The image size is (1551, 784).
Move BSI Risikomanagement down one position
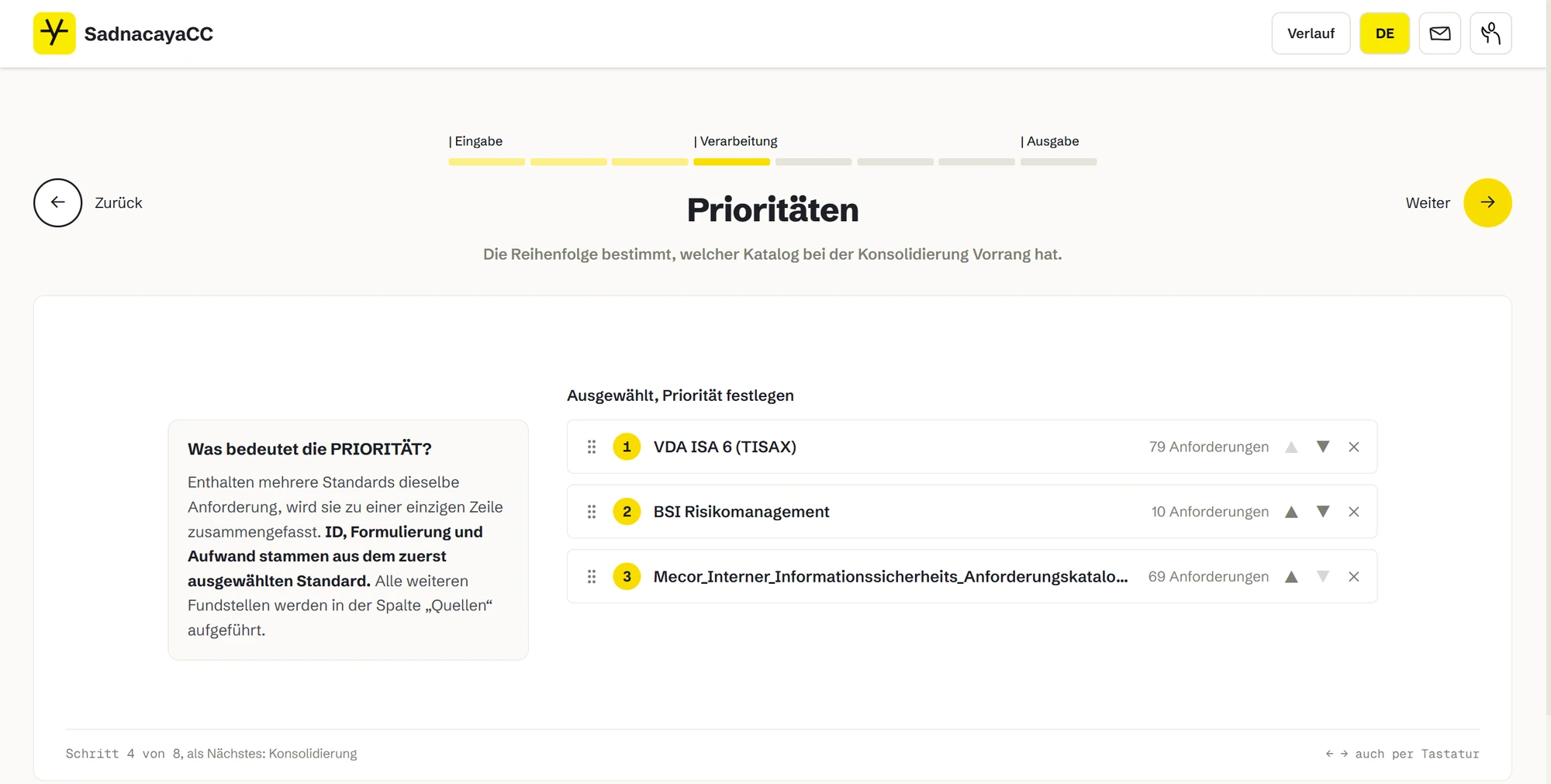(1323, 512)
